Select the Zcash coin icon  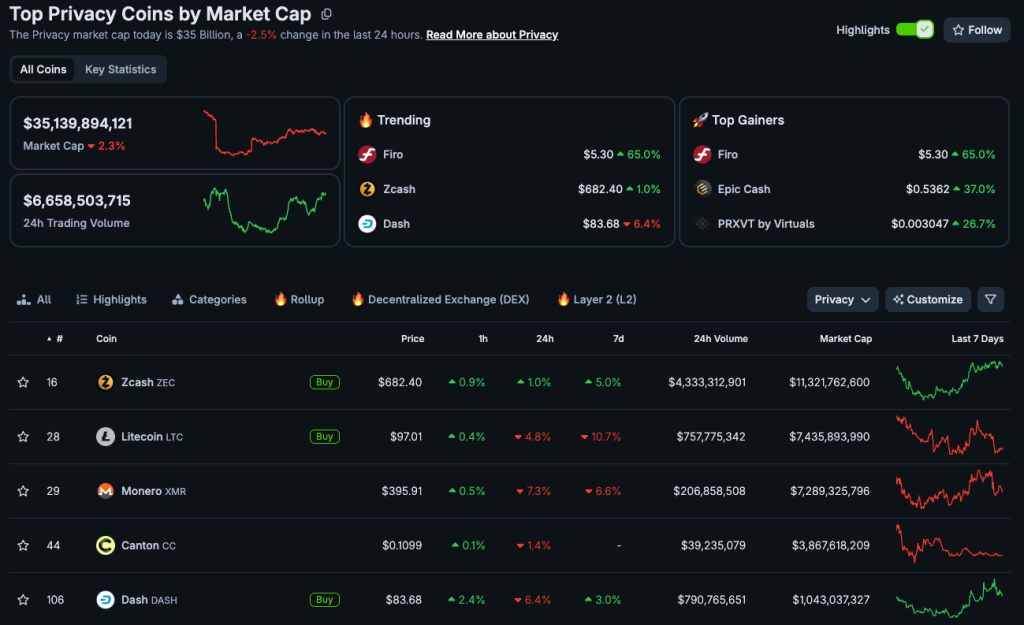click(104, 382)
